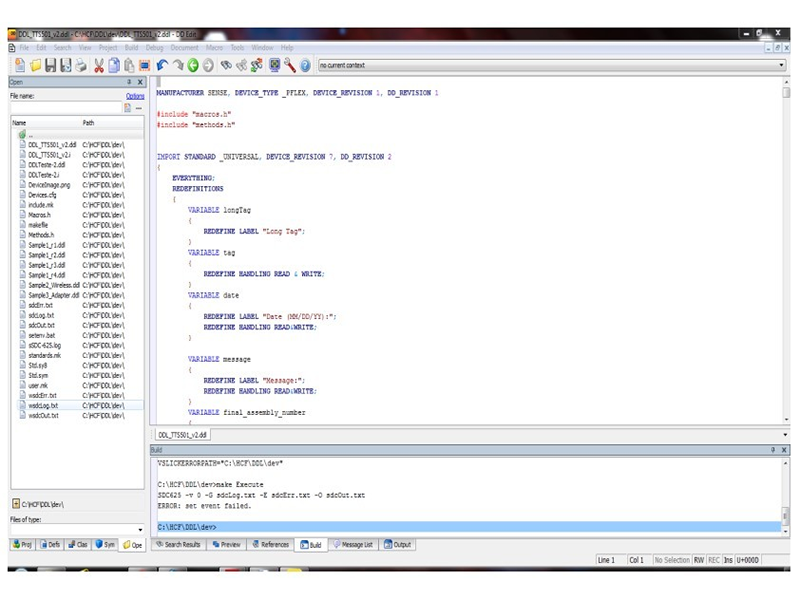Click the Options link
Image resolution: width=800 pixels, height=600 pixels.
135,96
